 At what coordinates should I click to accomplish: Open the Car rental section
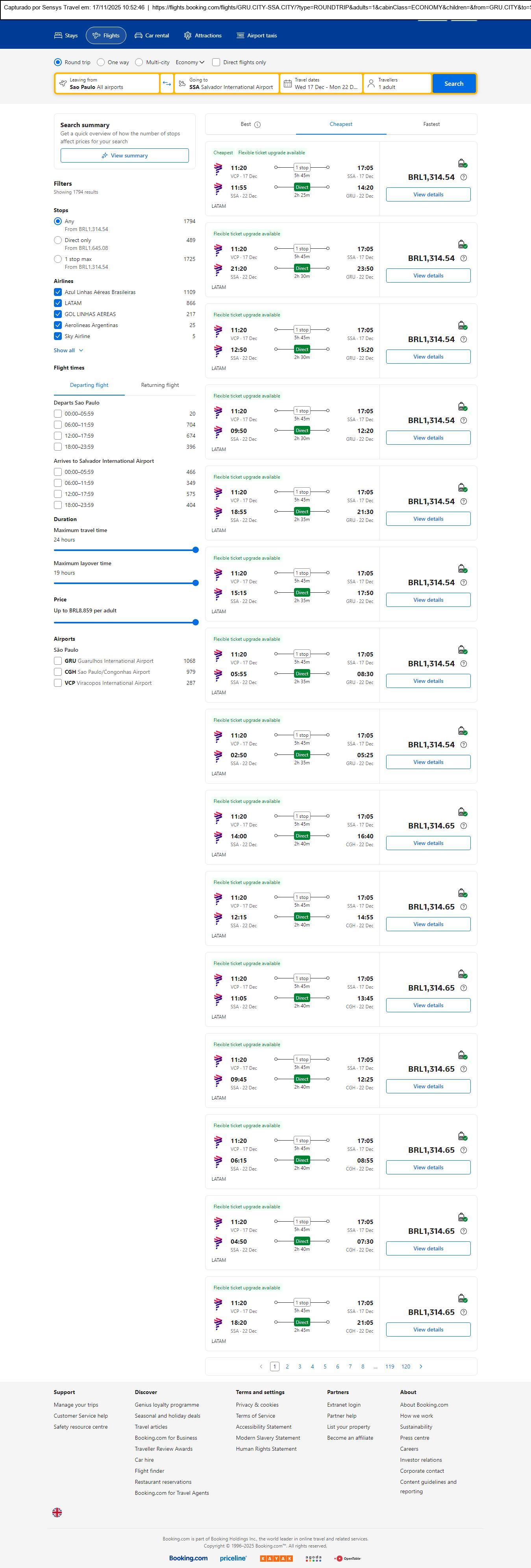click(152, 35)
